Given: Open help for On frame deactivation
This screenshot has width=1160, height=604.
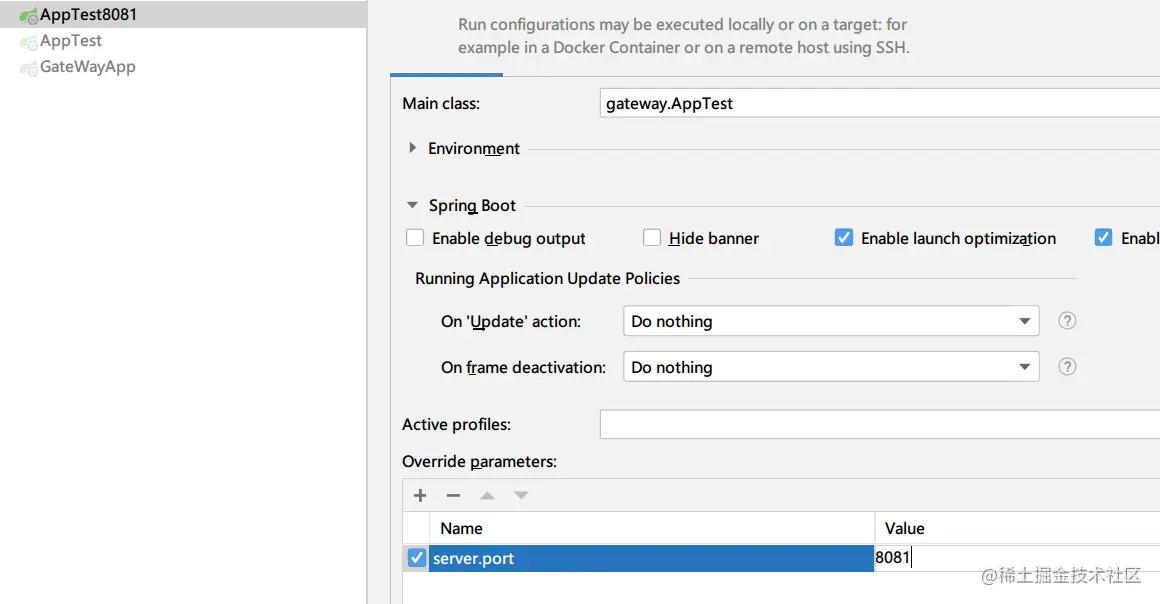Looking at the screenshot, I should 1067,366.
